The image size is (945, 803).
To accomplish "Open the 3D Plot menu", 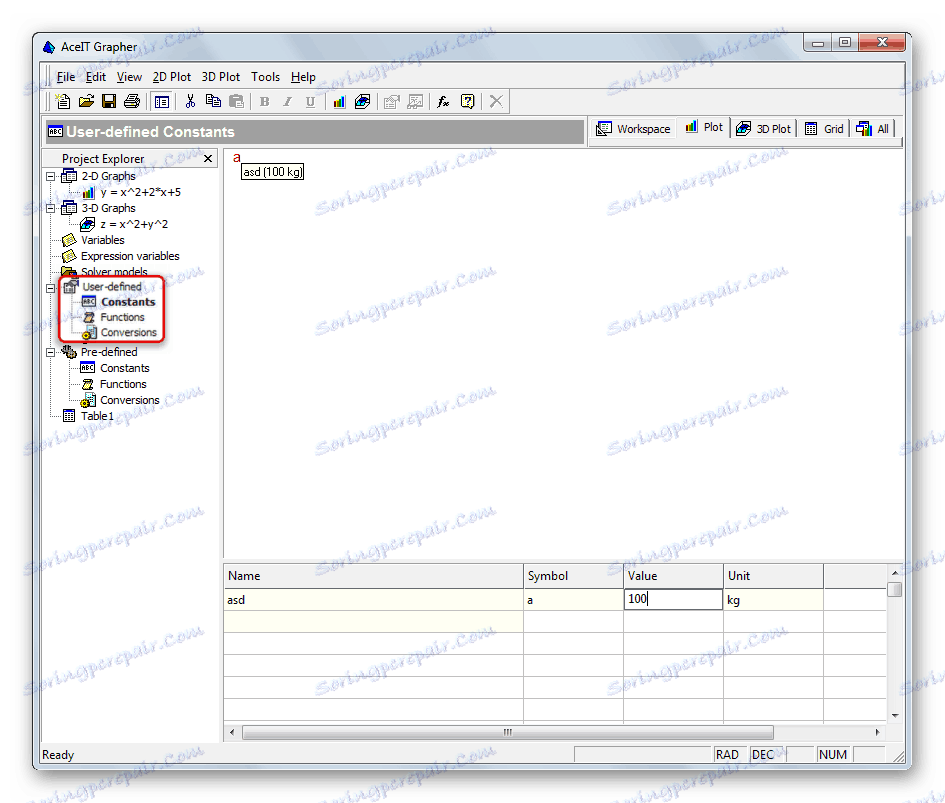I will tap(221, 77).
